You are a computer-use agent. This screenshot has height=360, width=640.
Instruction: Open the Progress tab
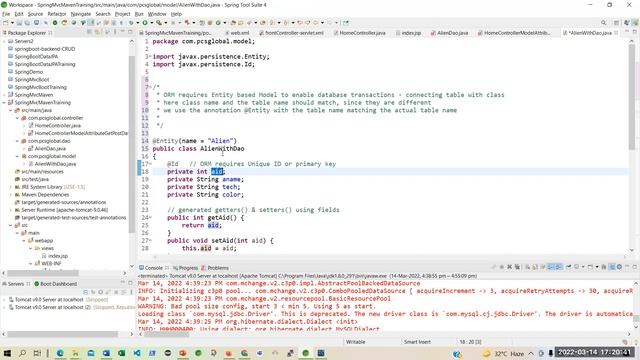pyautogui.click(x=185, y=268)
